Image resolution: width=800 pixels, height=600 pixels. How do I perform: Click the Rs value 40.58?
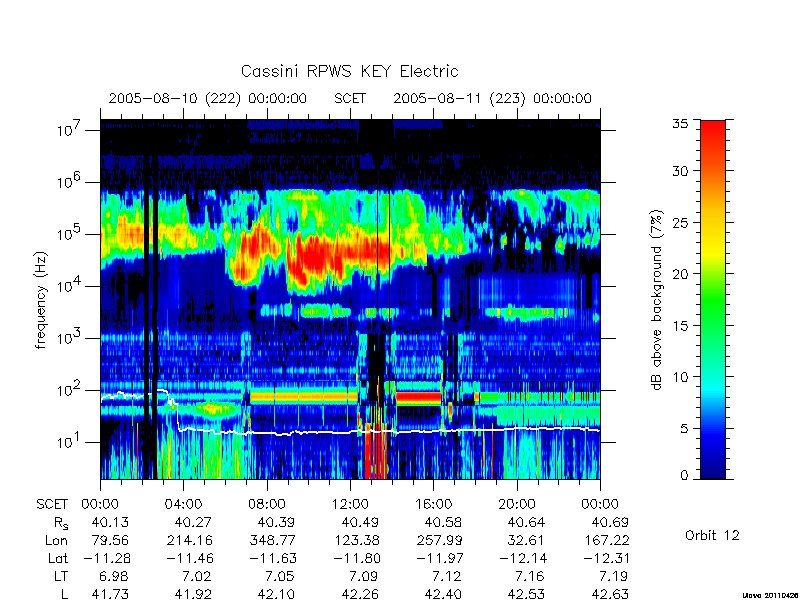442,522
